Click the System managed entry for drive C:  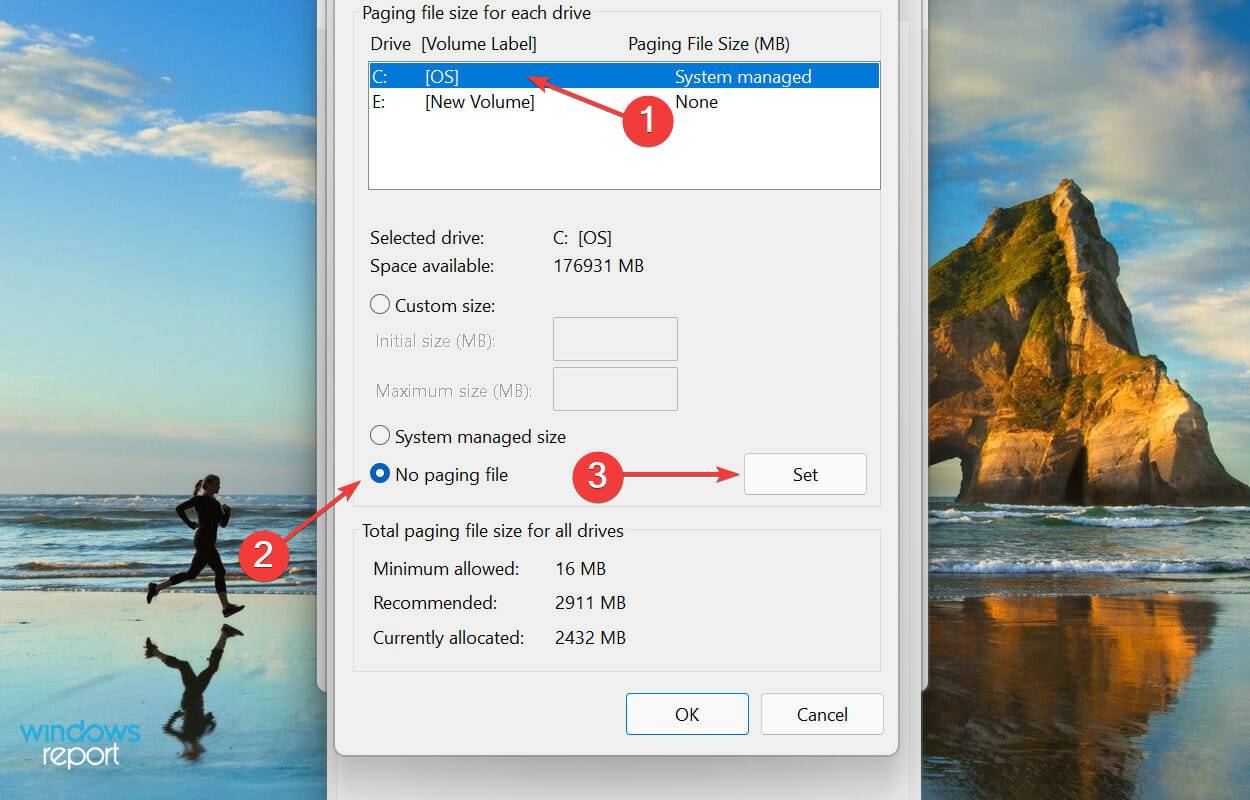pos(742,76)
